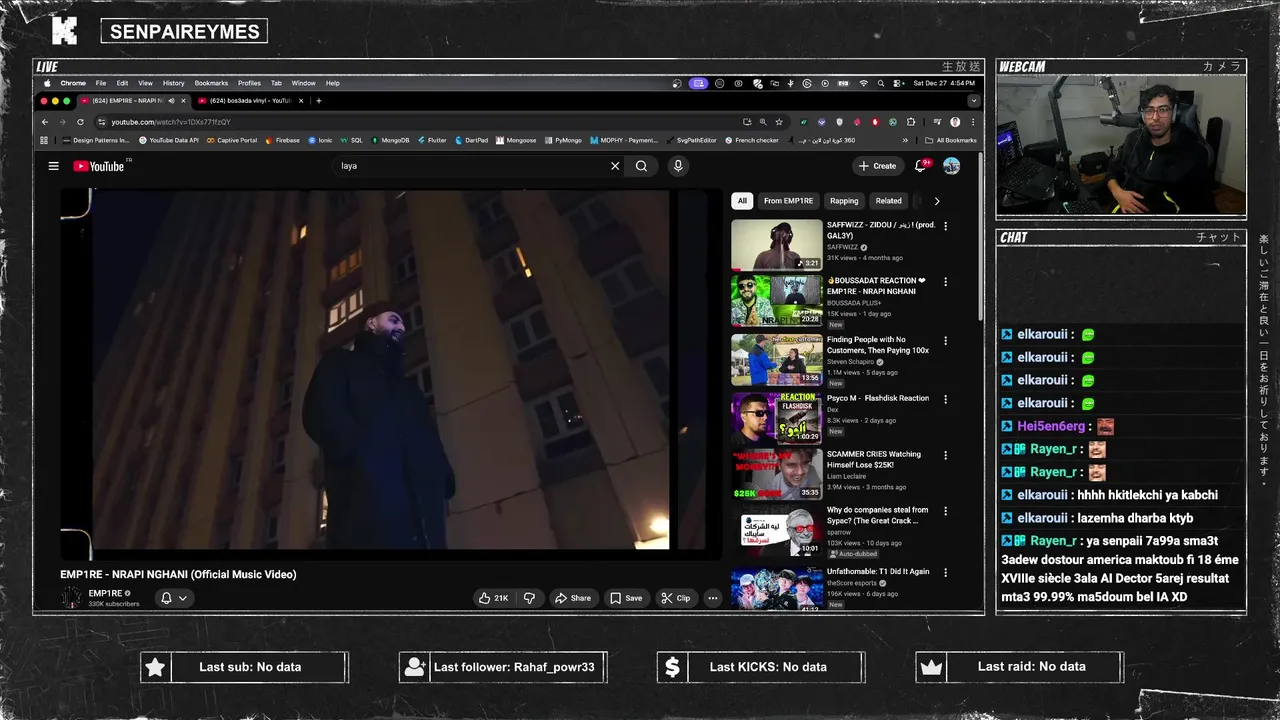Open Chrome History menu
1280x720 pixels.
click(173, 83)
